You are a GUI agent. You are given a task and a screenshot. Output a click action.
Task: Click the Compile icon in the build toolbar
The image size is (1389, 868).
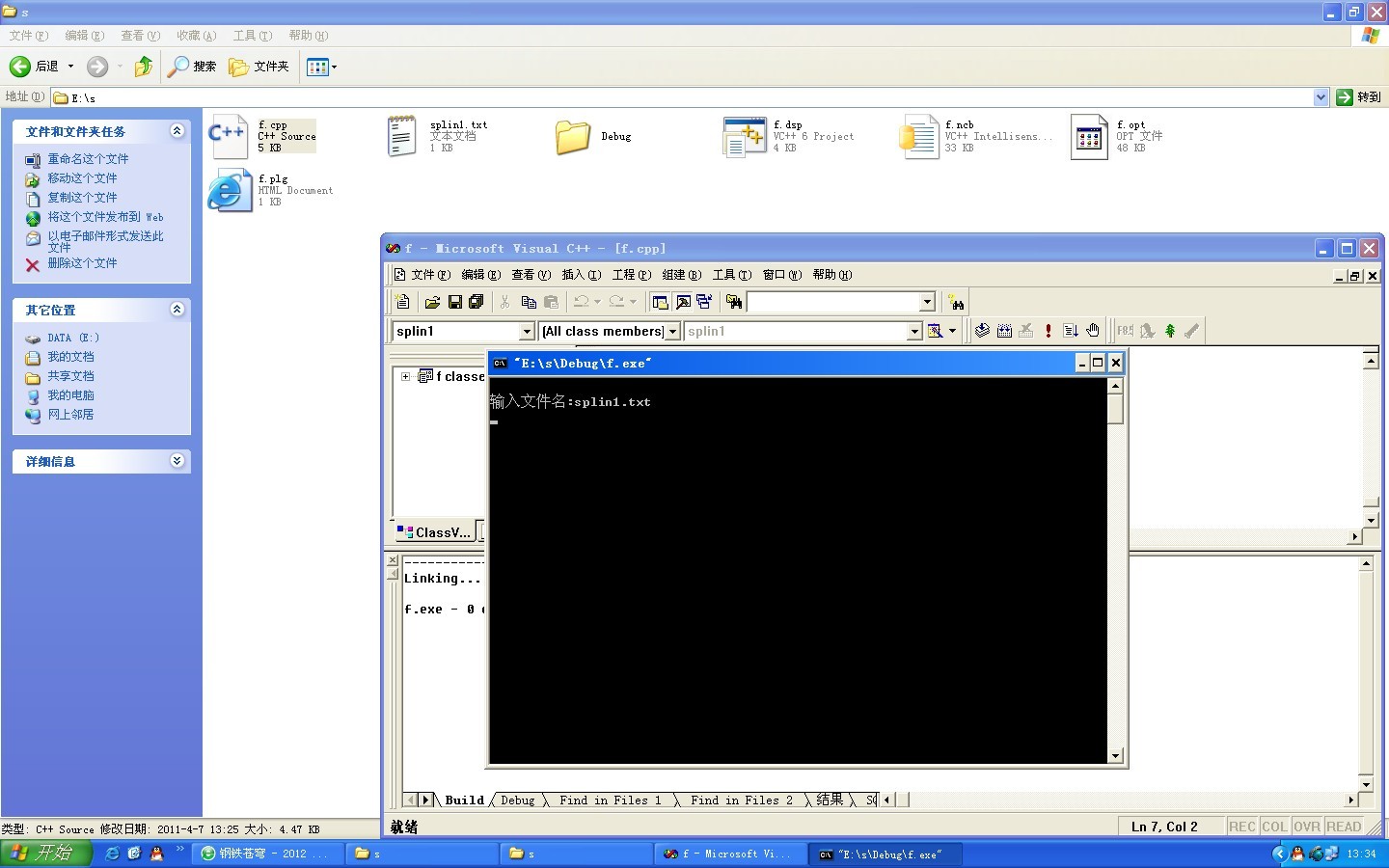point(982,331)
